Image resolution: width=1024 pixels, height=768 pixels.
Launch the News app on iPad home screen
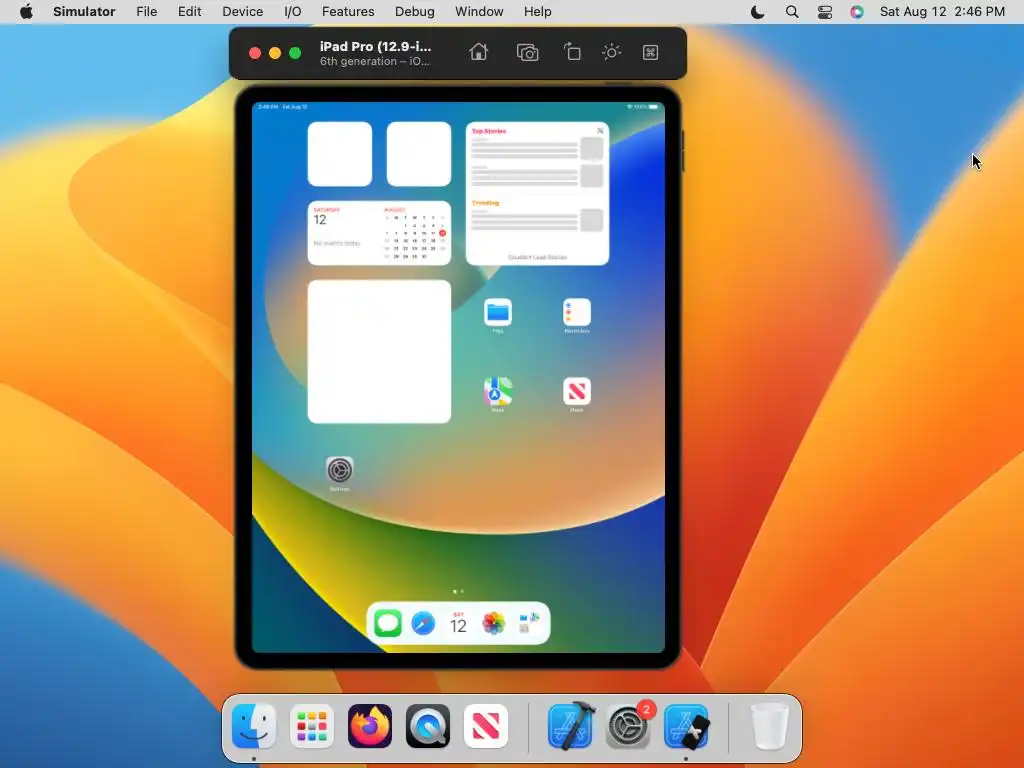(577, 391)
